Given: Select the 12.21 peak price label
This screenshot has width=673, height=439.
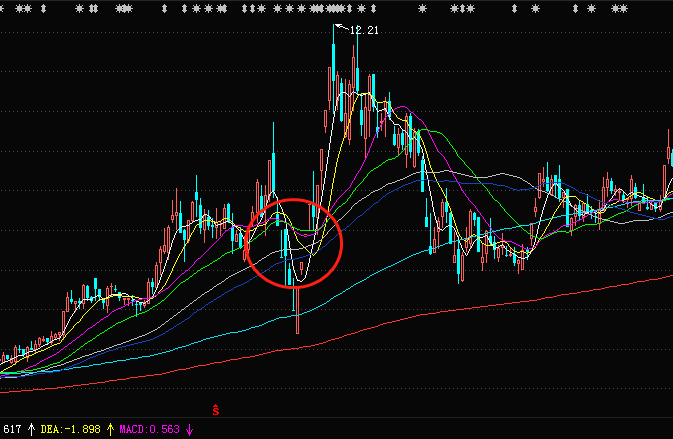Looking at the screenshot, I should pos(364,30).
